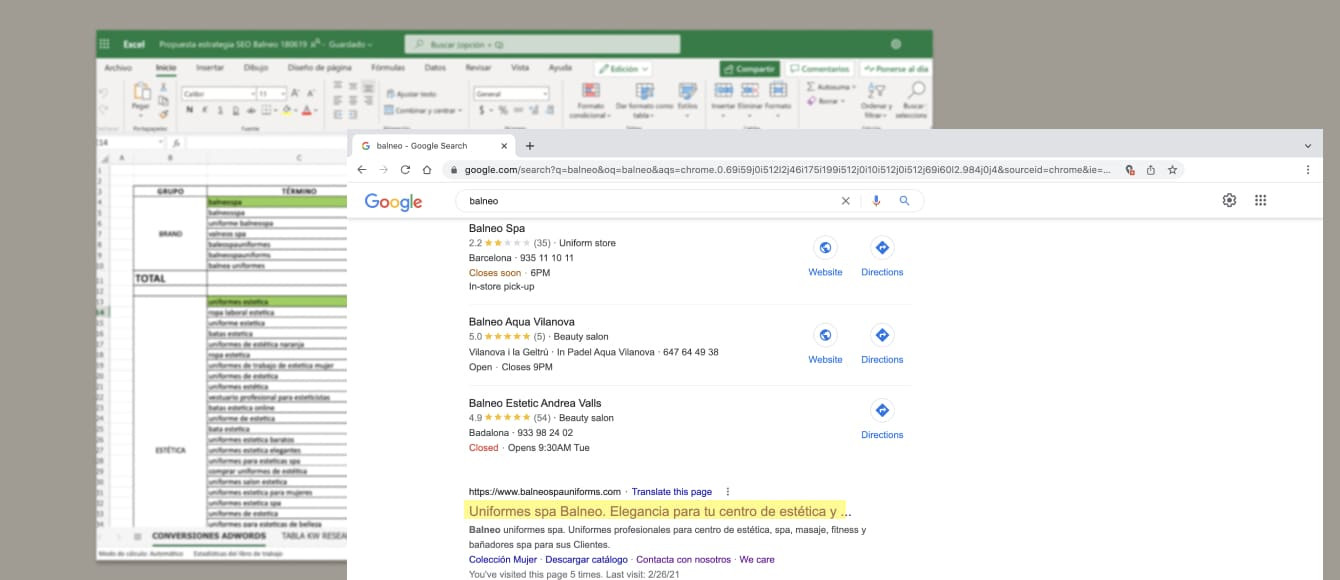
Task: Clear the Google search box text
Action: 845,201
